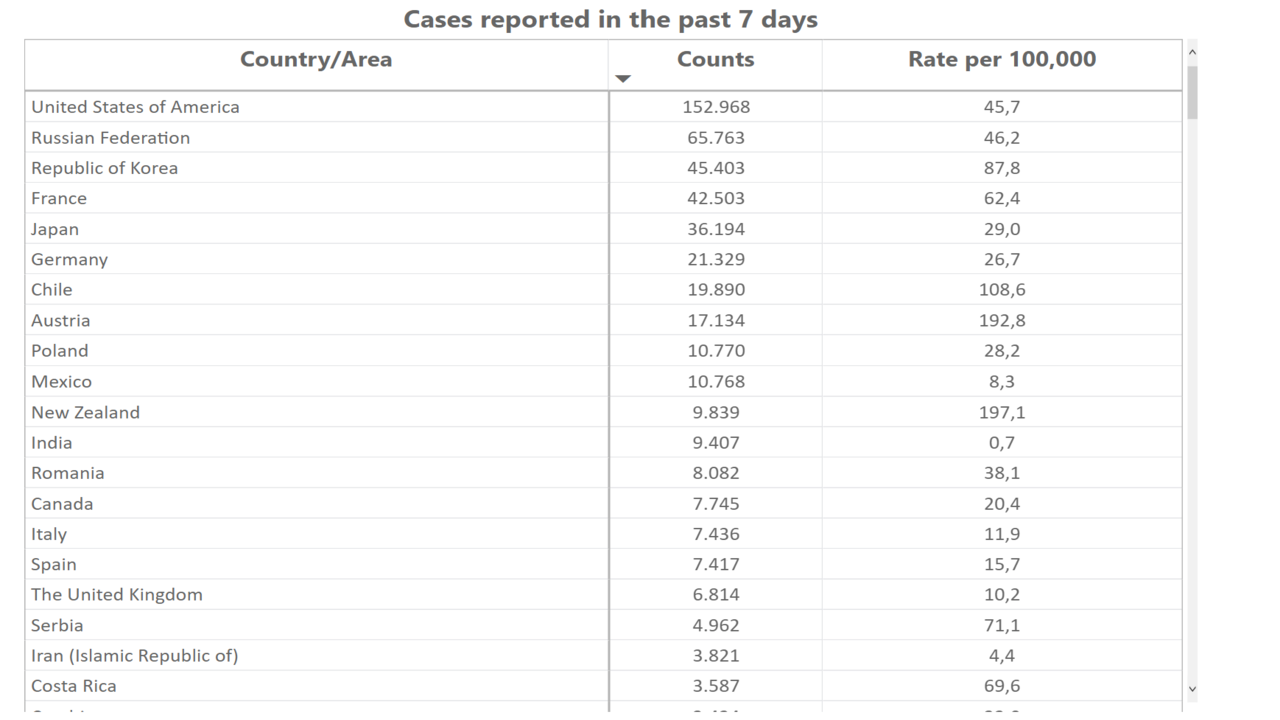
Task: Click The United Kingdom country cell
Action: point(116,594)
